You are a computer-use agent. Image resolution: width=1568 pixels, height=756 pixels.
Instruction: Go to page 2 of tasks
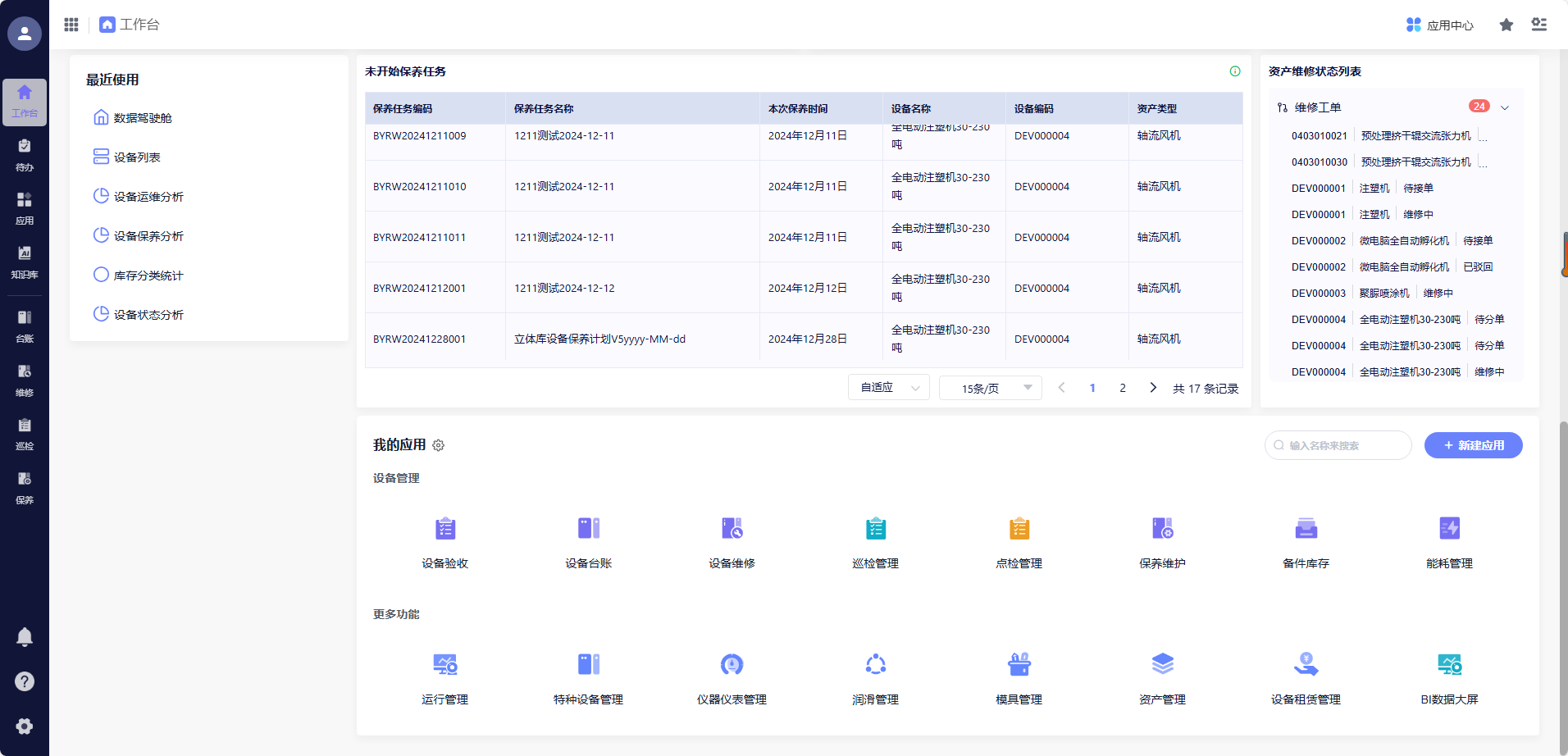point(1123,388)
